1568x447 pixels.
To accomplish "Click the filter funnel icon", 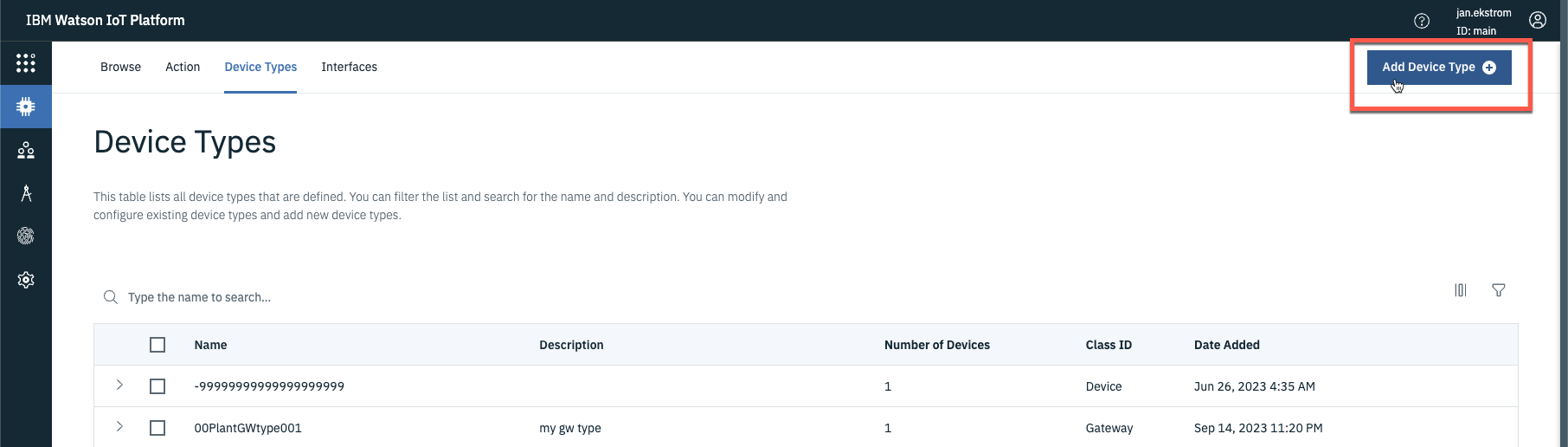I will pos(1499,290).
